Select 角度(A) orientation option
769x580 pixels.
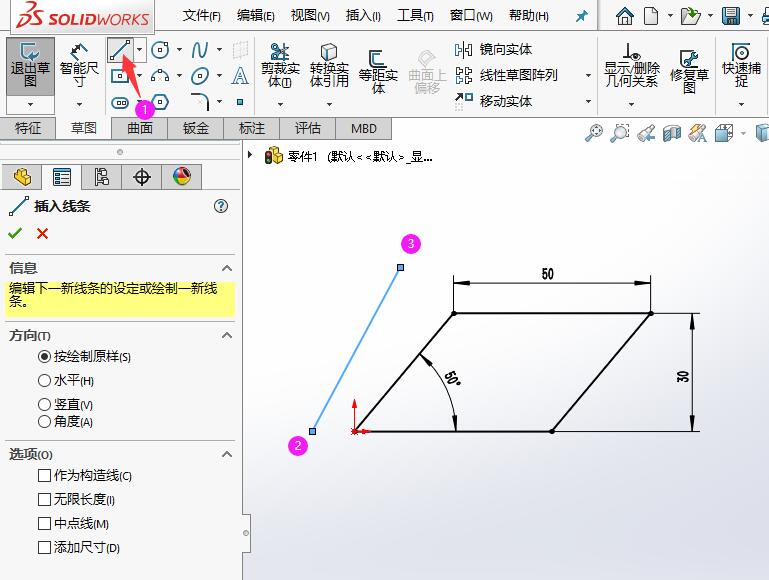pyautogui.click(x=65, y=422)
